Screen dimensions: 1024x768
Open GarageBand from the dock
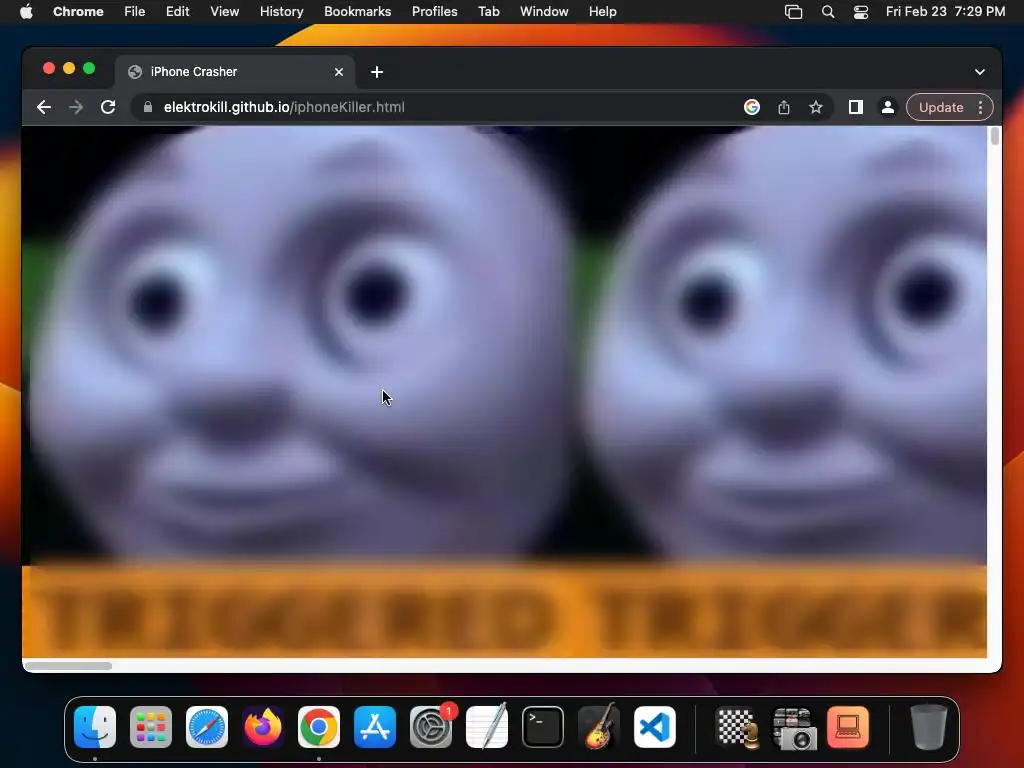599,727
